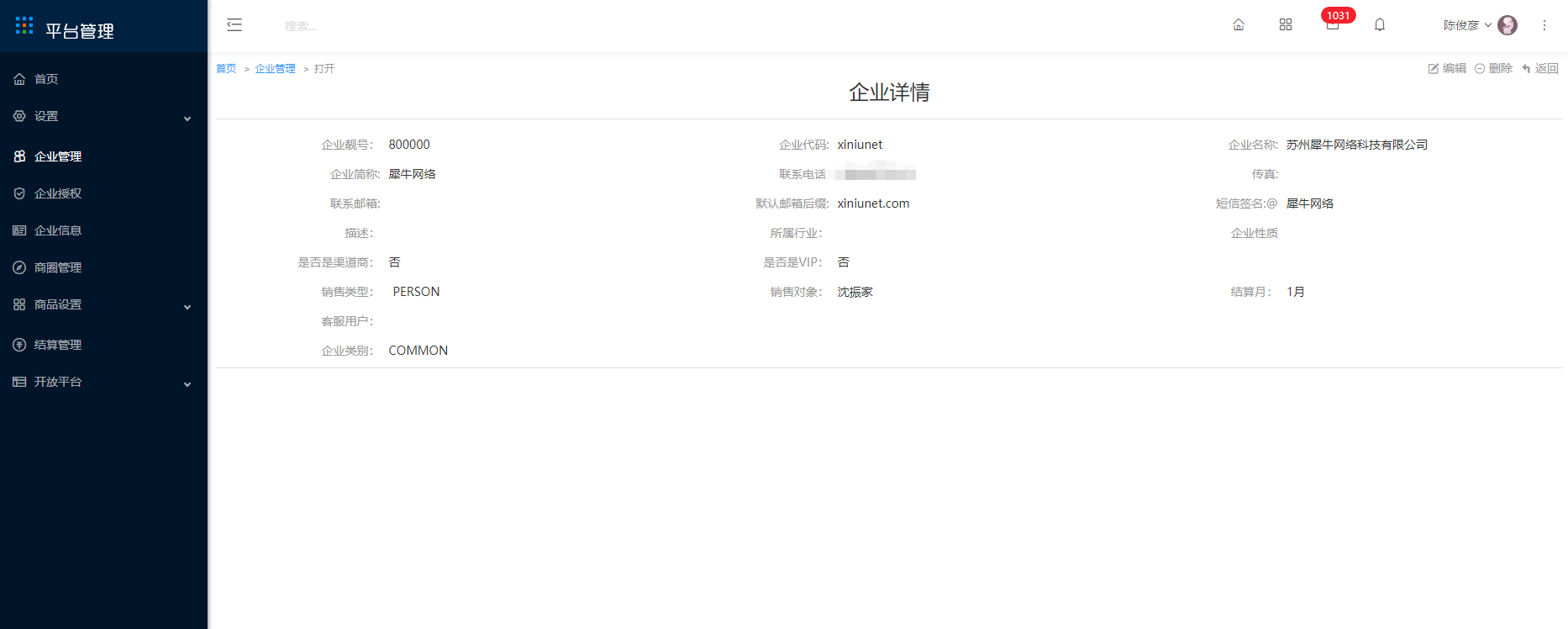Click the 设置 gear icon in sidebar
This screenshot has width=1568, height=629.
pyautogui.click(x=19, y=116)
